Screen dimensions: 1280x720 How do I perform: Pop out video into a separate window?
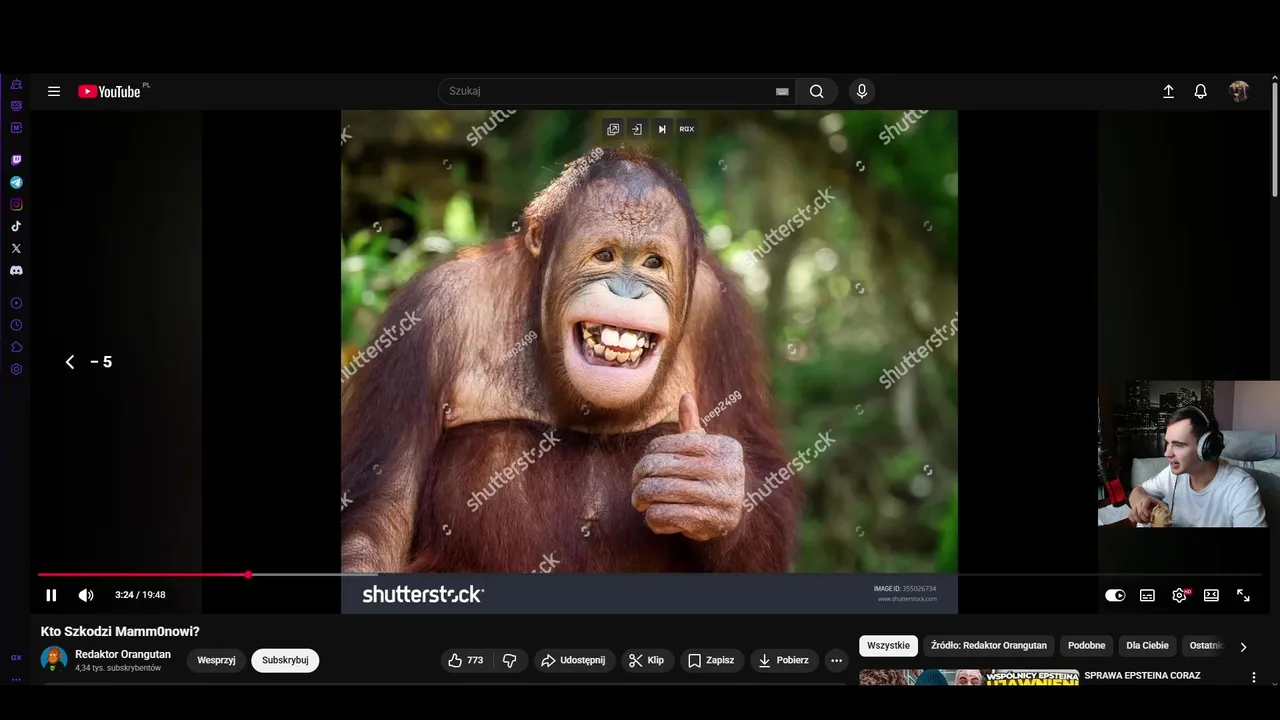(x=613, y=129)
